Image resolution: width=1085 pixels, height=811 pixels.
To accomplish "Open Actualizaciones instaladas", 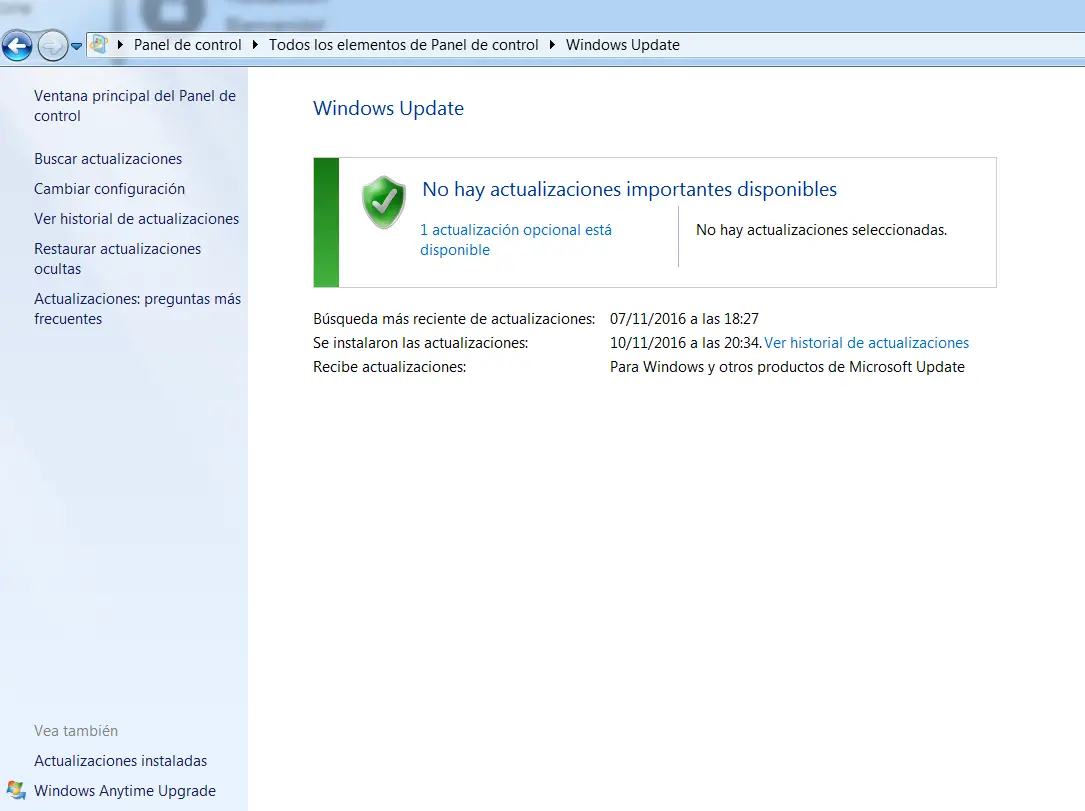I will (120, 761).
